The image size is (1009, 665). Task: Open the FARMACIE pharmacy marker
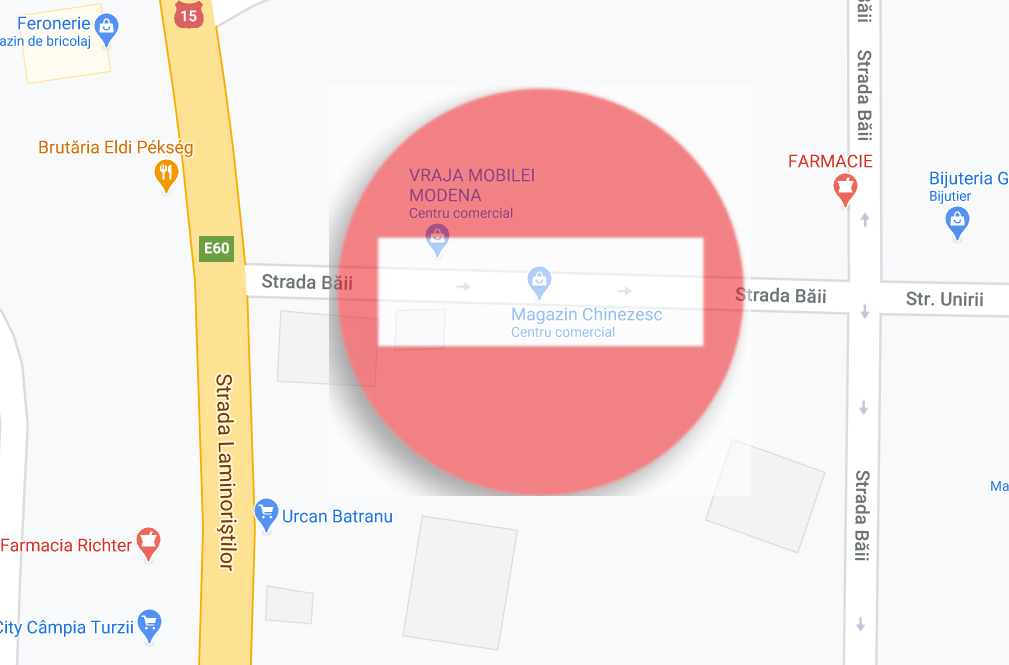[845, 190]
